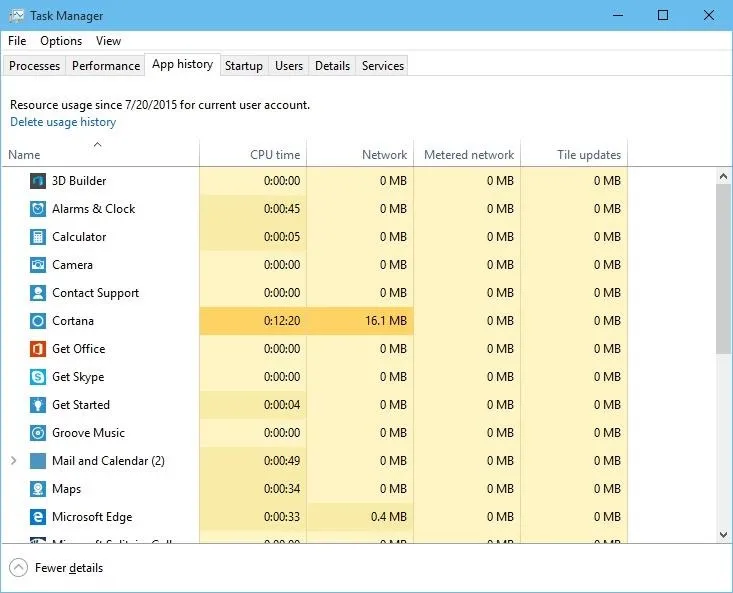Click the Calculator app icon
Viewport: 733px width, 593px height.
38,237
